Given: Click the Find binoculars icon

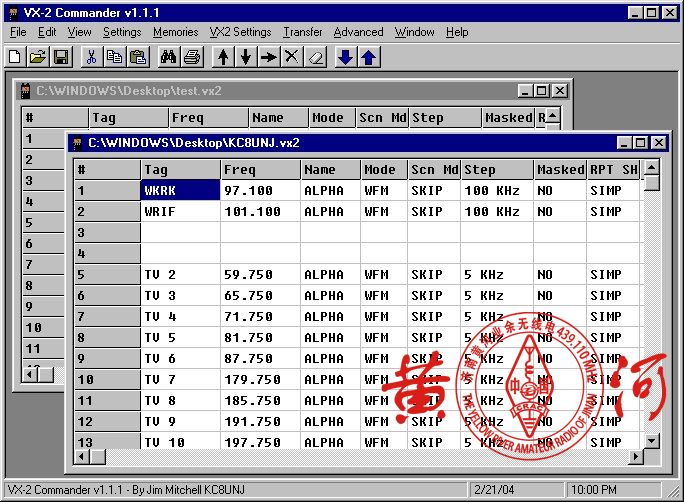Looking at the screenshot, I should click(168, 57).
